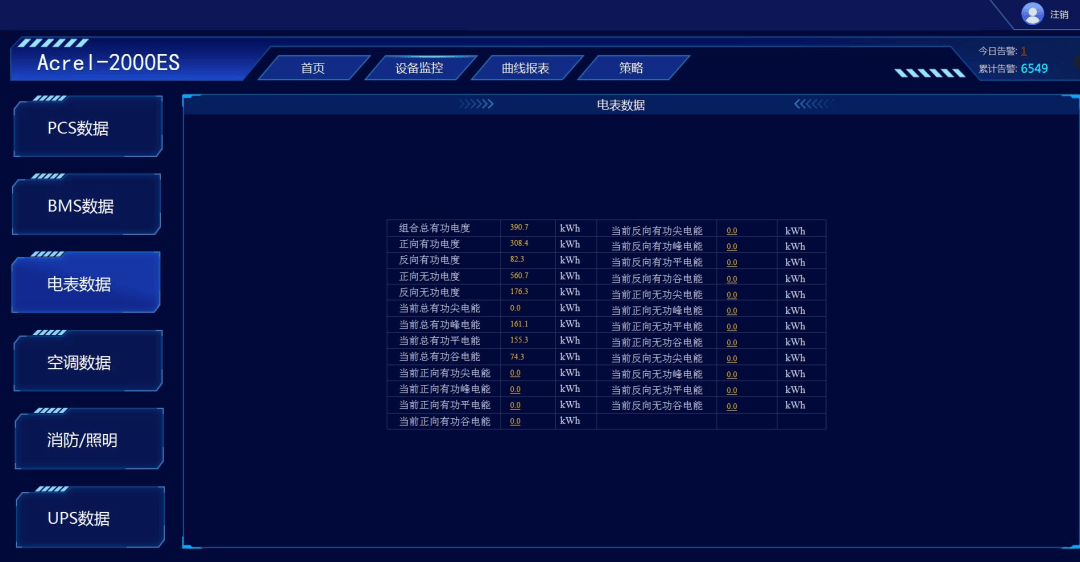The width and height of the screenshot is (1080, 562).
Task: Click the right-pointing chevrons beside 电表数据 title
Action: [x=476, y=104]
